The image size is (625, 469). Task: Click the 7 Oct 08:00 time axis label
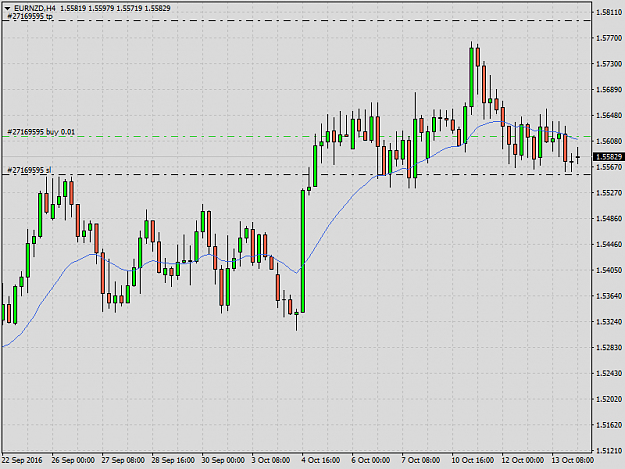pos(421,460)
